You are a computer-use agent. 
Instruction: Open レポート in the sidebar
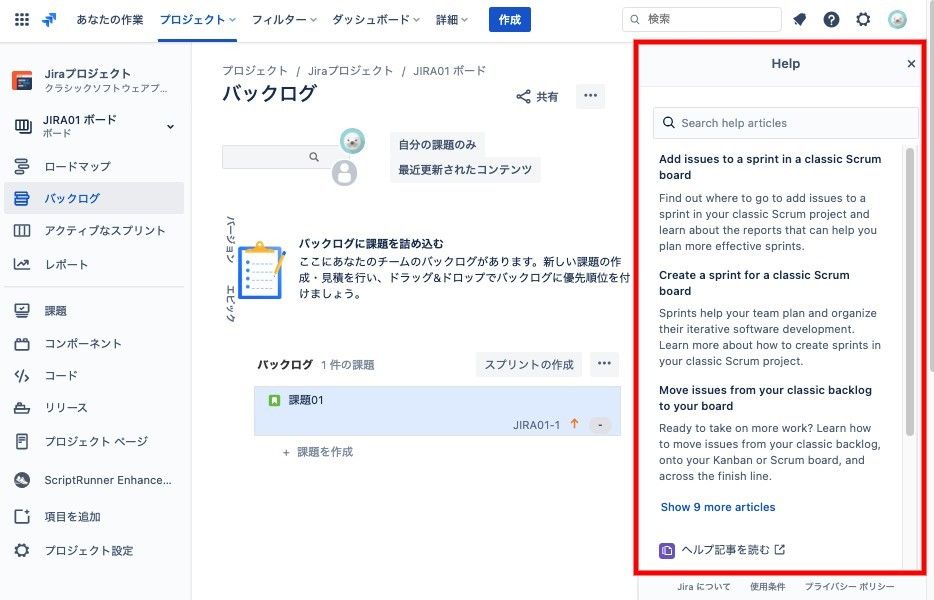click(x=94, y=264)
